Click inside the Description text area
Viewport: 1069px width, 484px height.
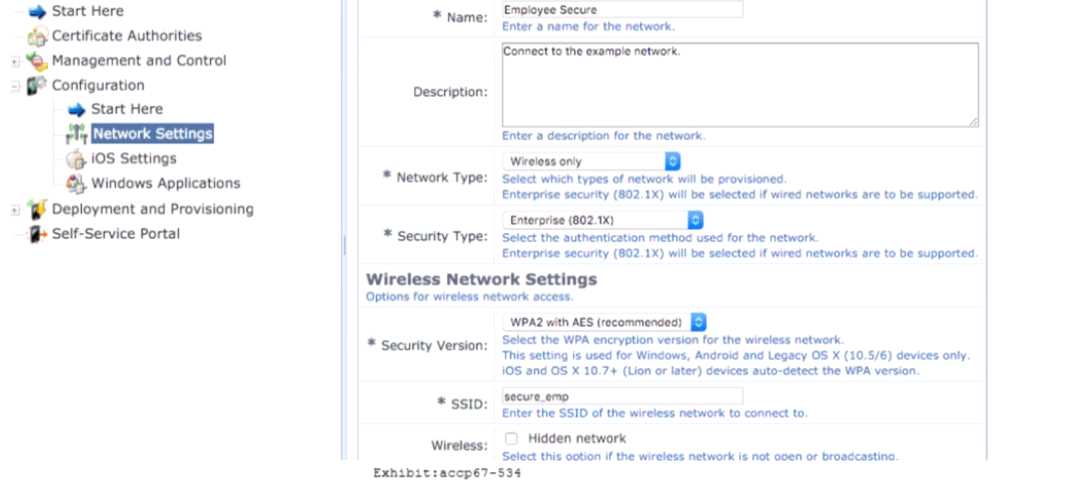point(739,84)
